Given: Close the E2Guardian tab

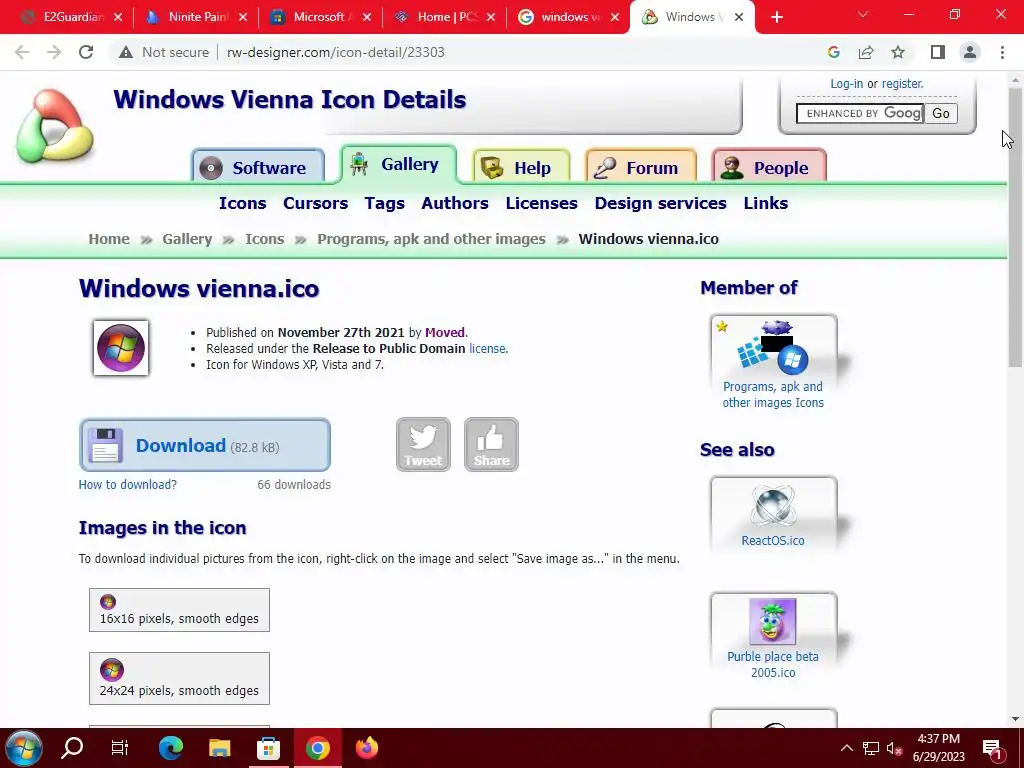Looking at the screenshot, I should [118, 17].
